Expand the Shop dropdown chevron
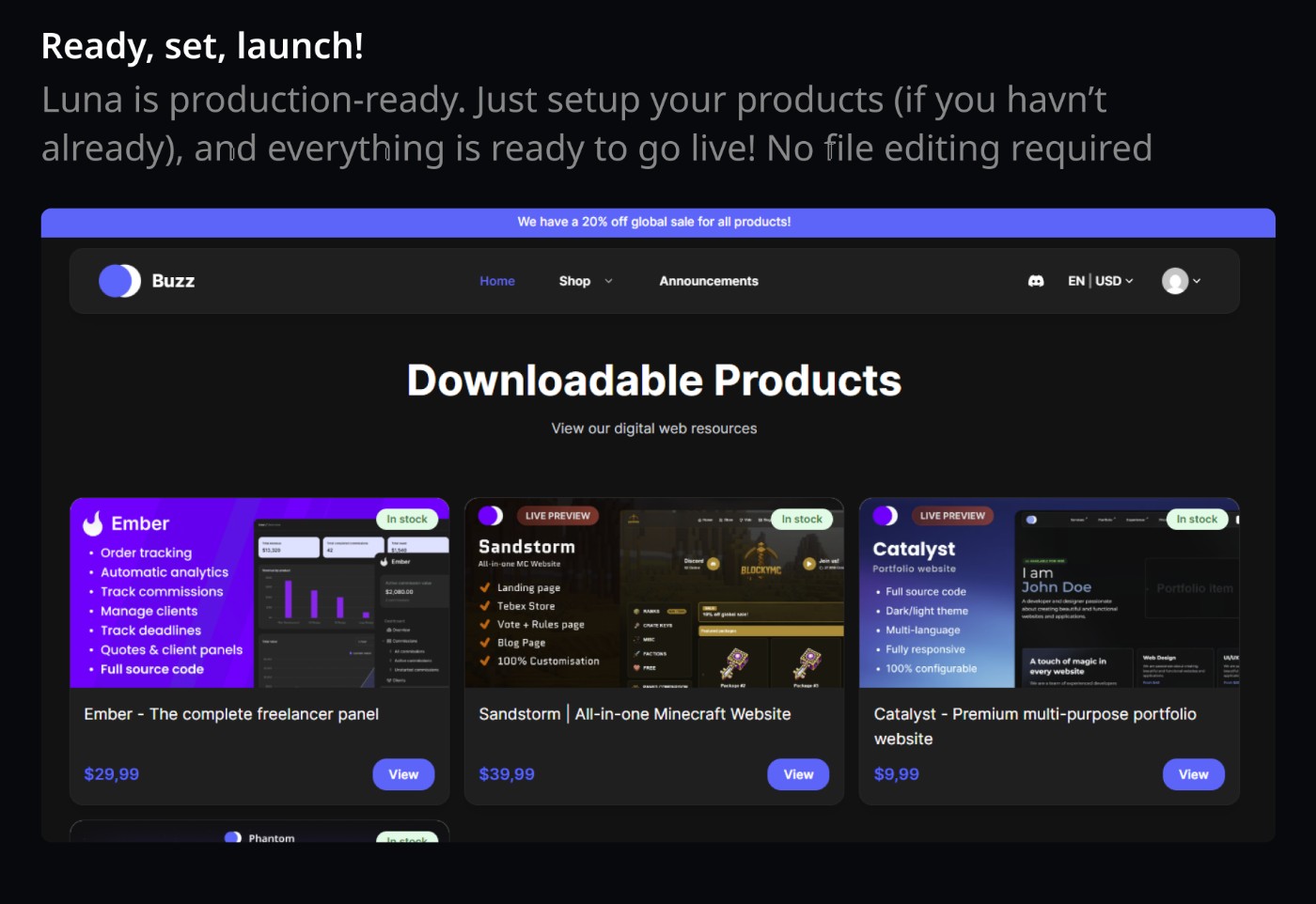1316x904 pixels. click(608, 281)
